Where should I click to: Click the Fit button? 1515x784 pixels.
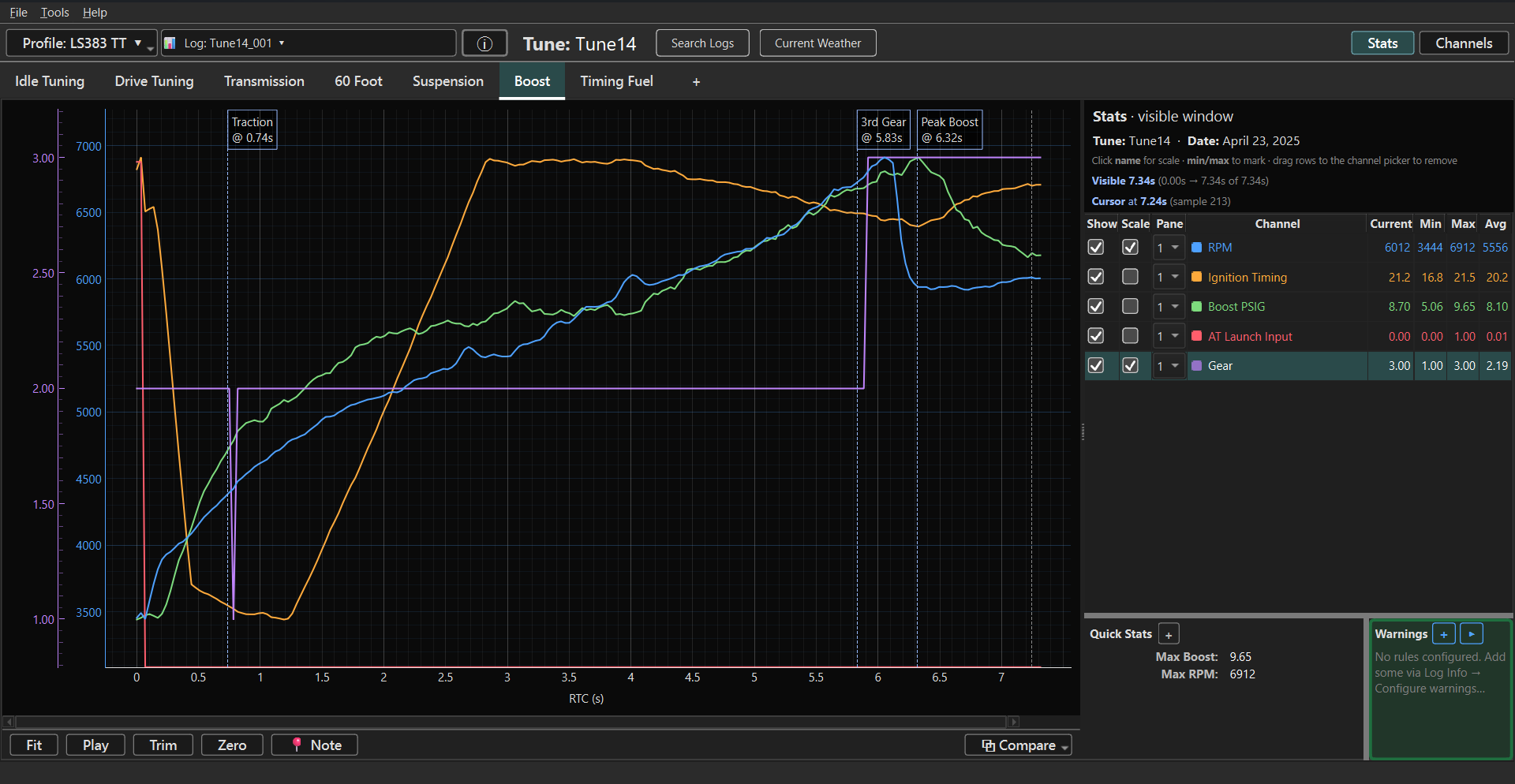[x=34, y=745]
